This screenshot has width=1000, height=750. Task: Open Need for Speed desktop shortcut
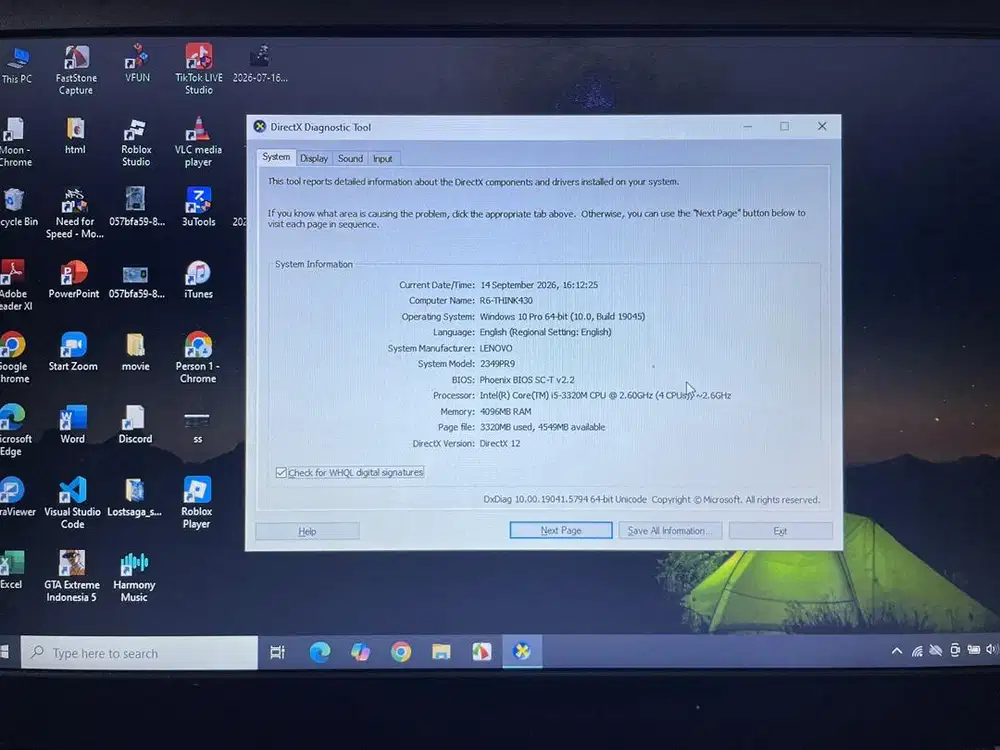click(75, 213)
